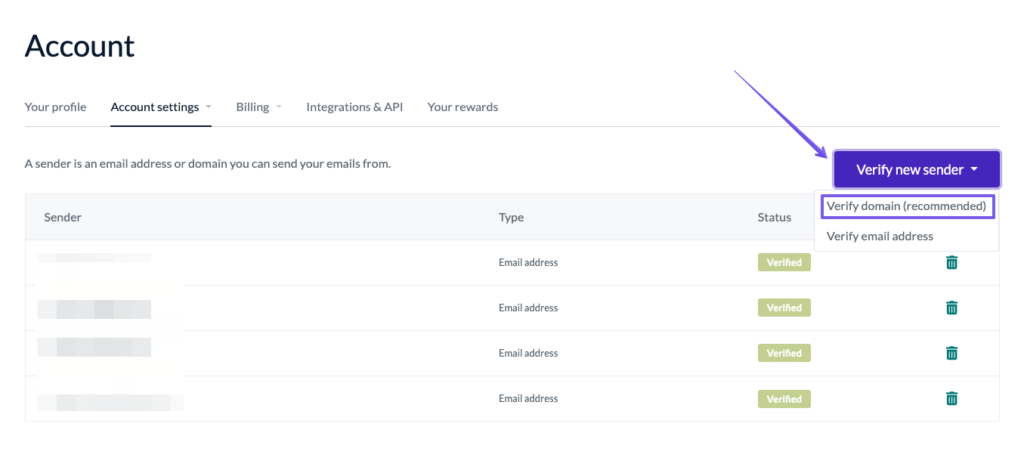This screenshot has height=470, width=1024.
Task: Remove the third sender using trash icon
Action: (x=951, y=353)
